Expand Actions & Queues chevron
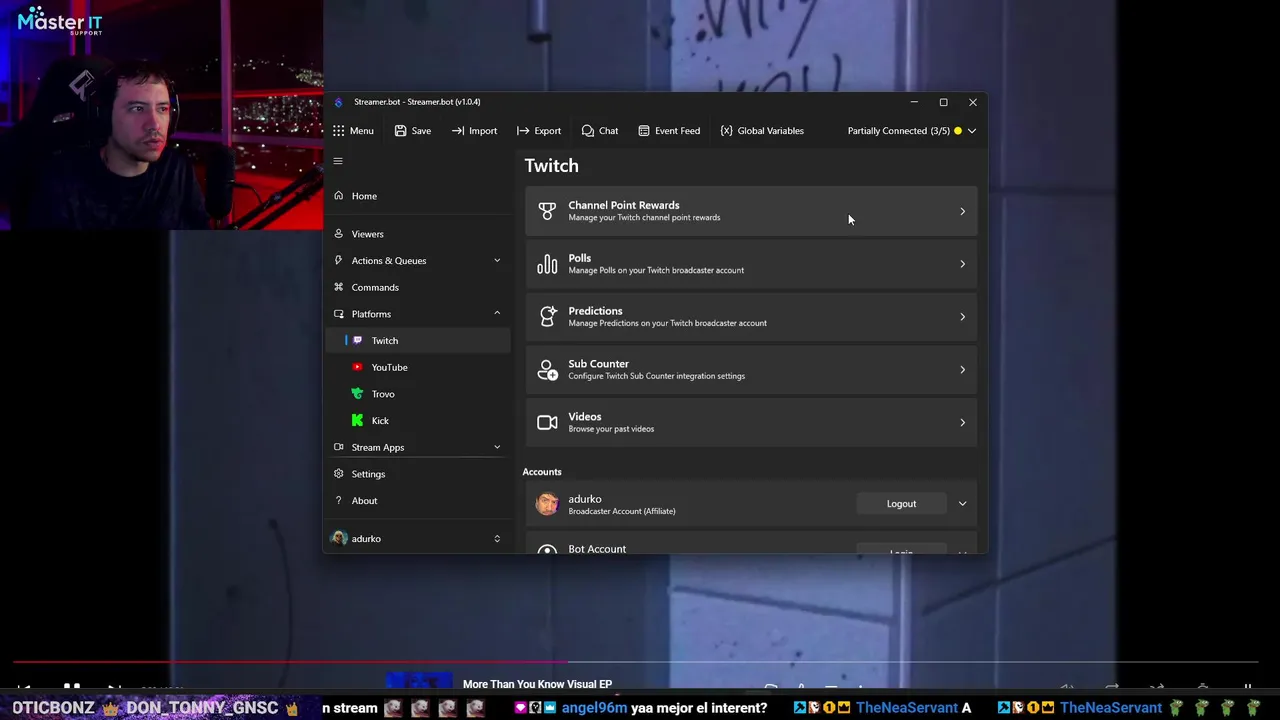 (497, 261)
